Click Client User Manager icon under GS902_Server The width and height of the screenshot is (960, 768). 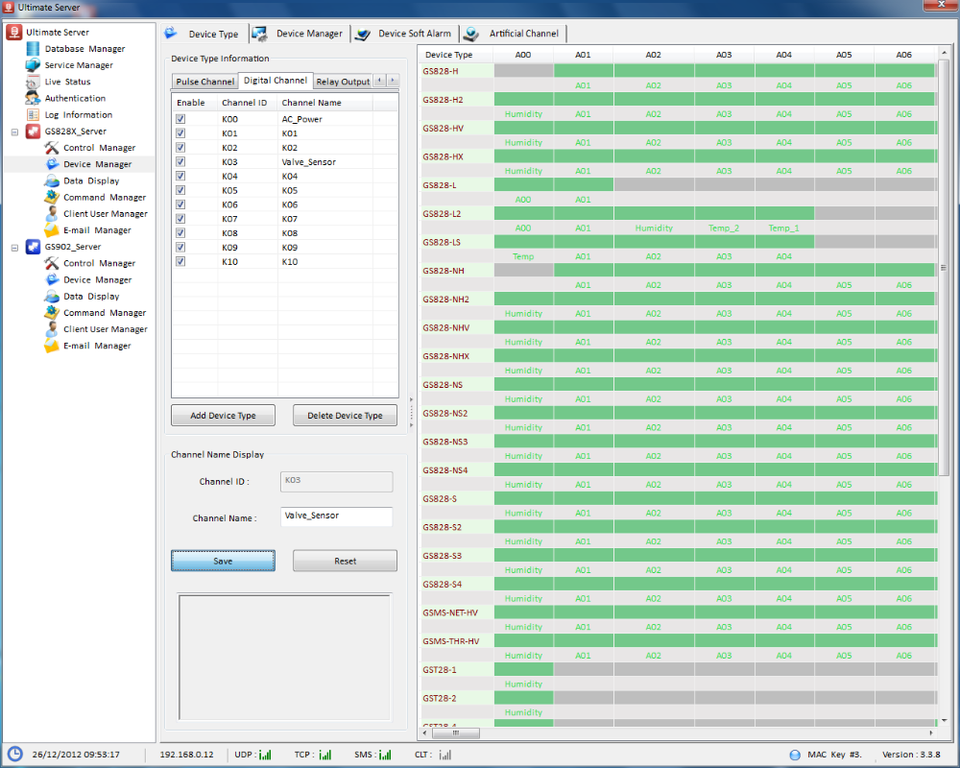point(52,329)
